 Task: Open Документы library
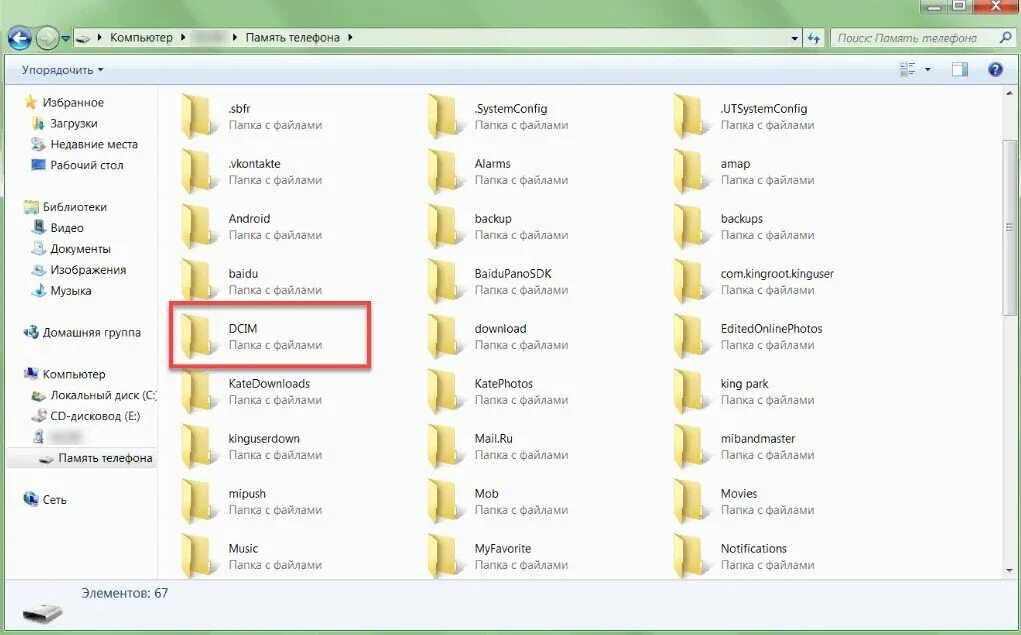point(80,248)
